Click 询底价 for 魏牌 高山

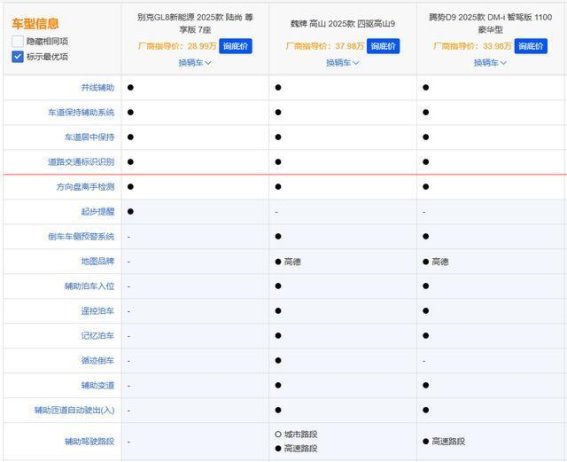(x=383, y=46)
